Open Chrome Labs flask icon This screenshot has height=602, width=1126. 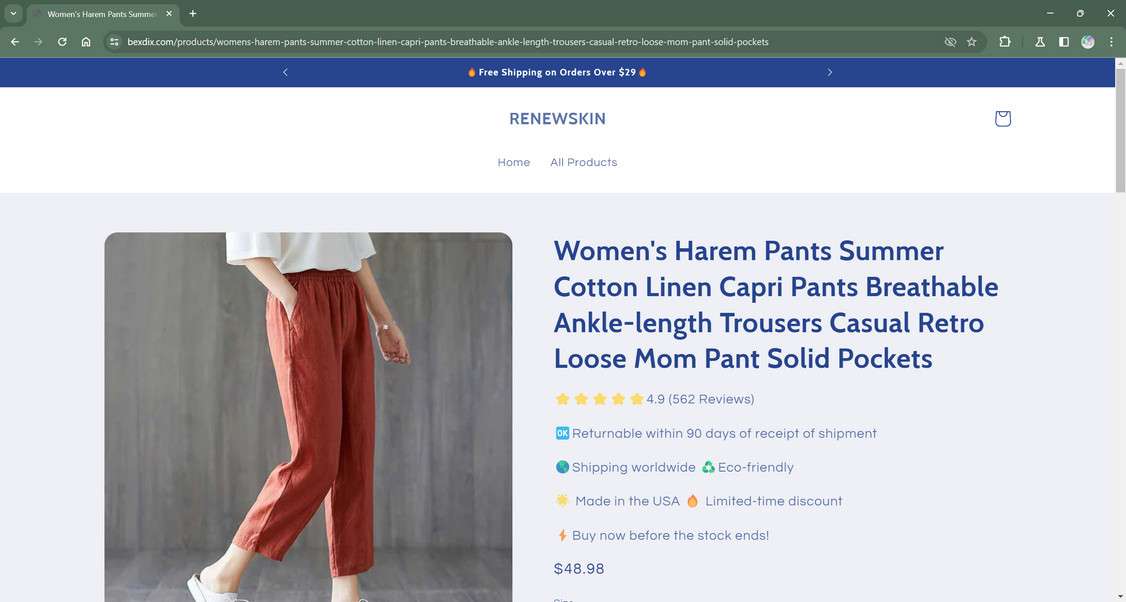point(1039,42)
